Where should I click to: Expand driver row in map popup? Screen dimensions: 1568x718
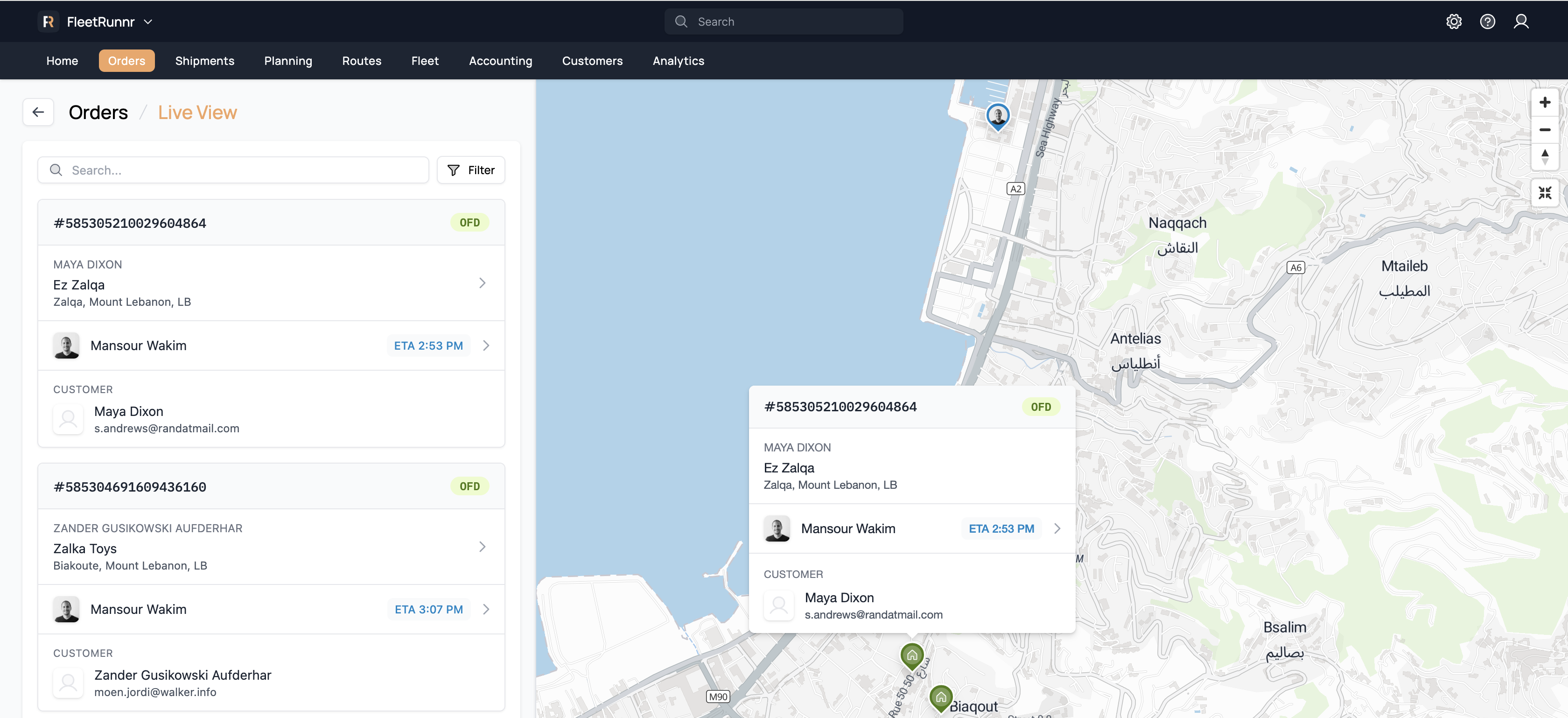point(1057,528)
